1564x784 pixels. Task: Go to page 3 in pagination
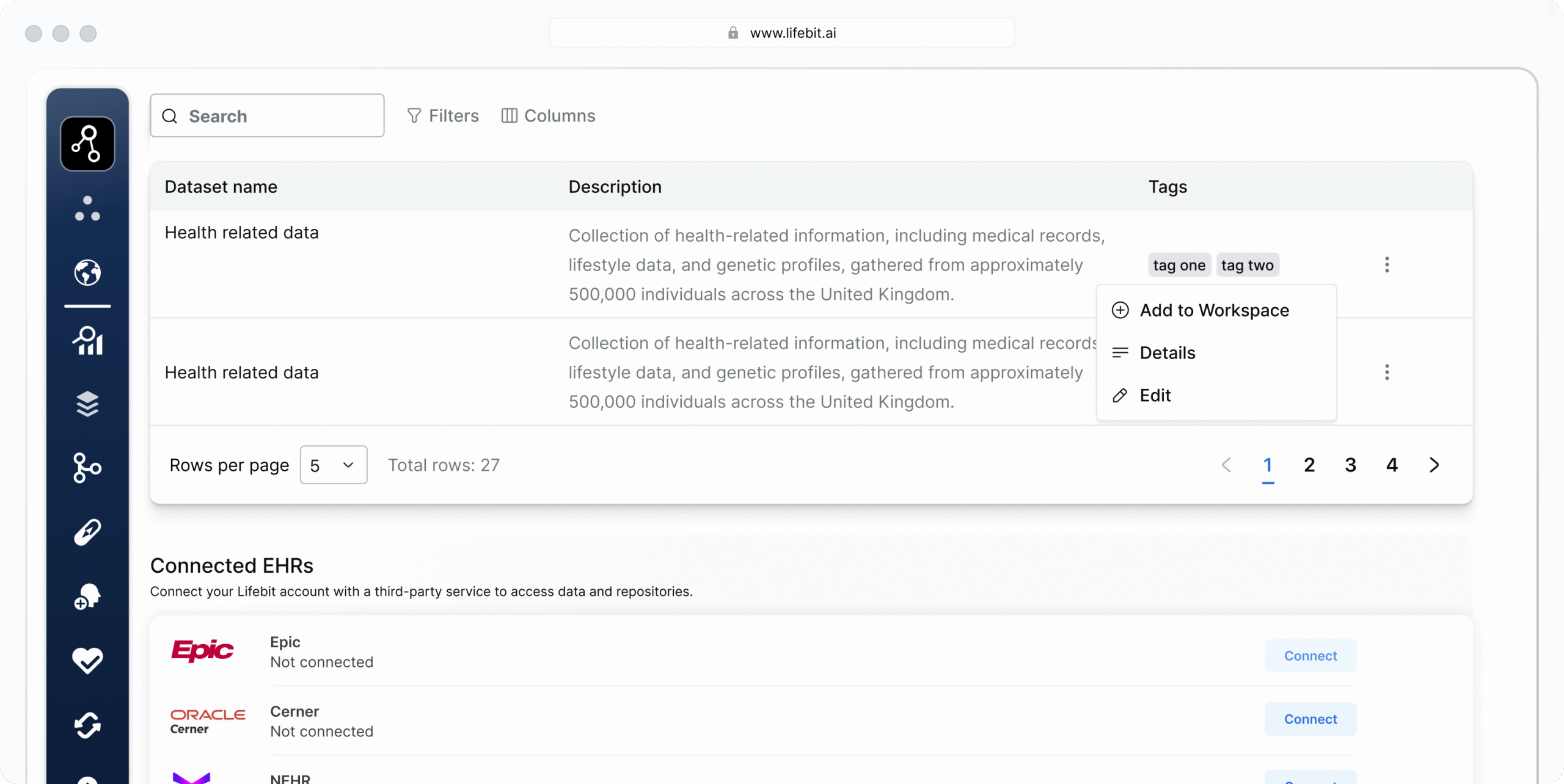click(1351, 465)
